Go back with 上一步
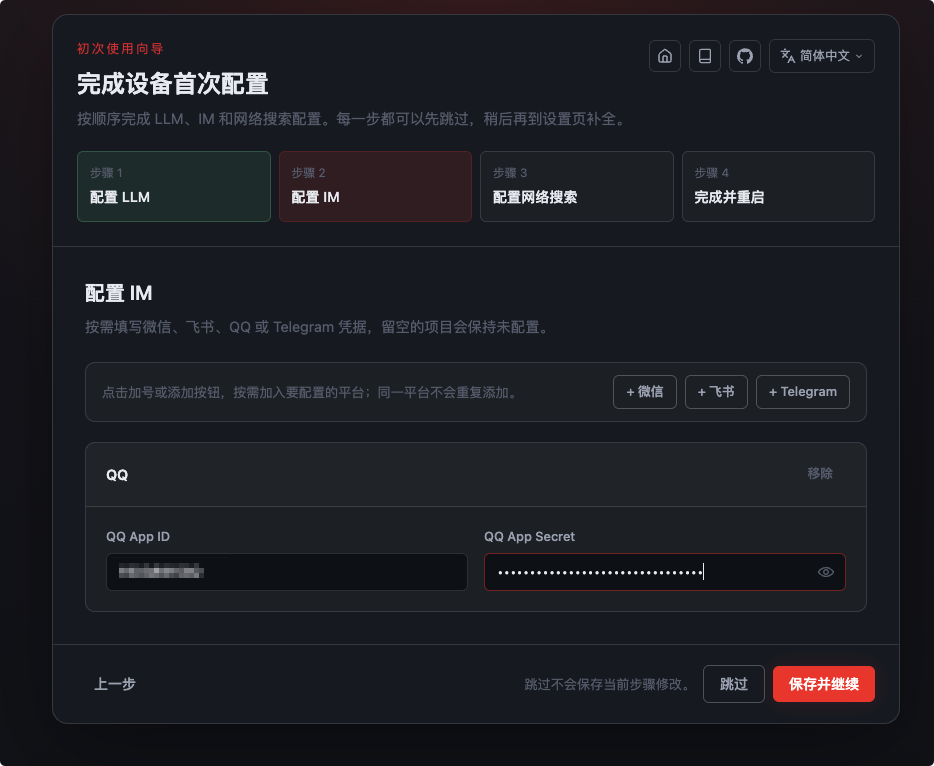Screen dimensions: 934x766 coord(115,684)
